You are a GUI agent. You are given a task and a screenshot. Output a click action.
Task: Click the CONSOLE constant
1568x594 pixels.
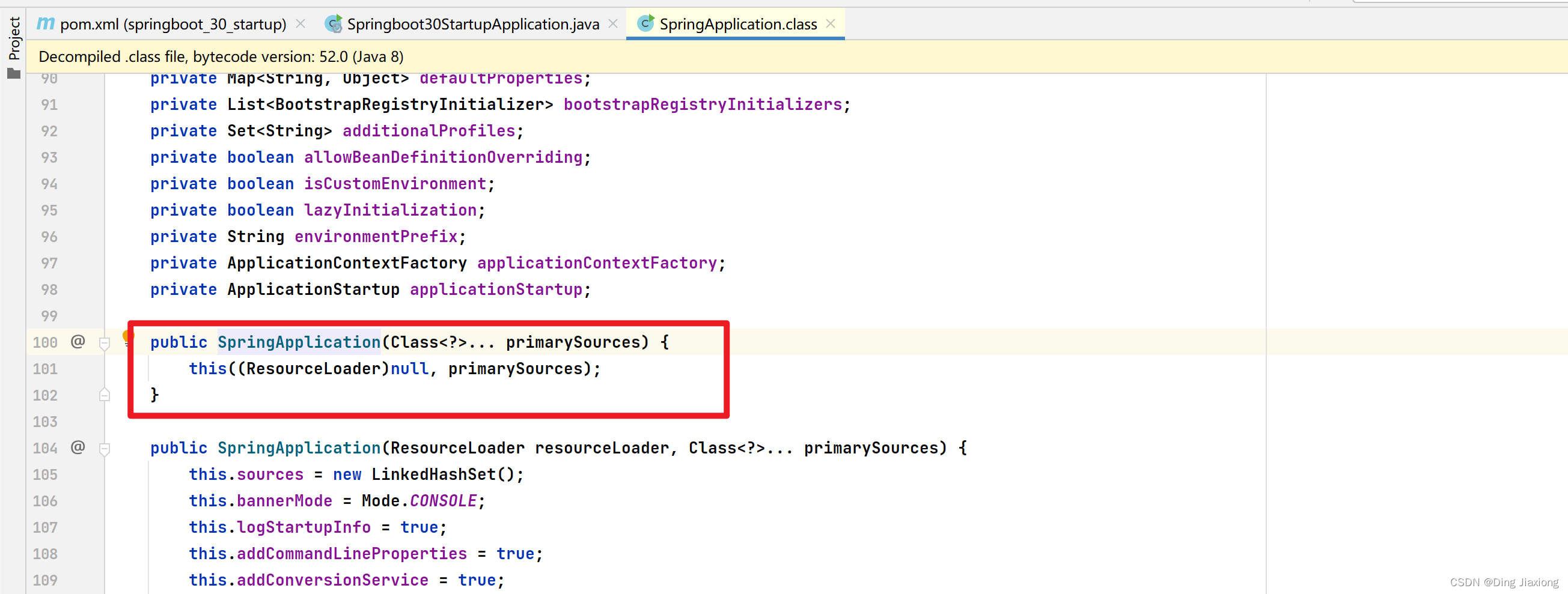[x=442, y=501]
